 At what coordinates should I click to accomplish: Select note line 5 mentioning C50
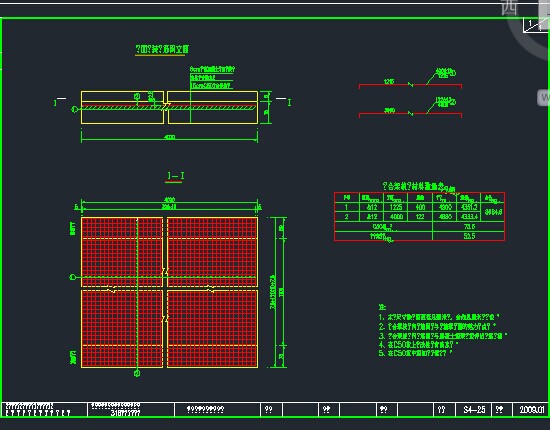click(415, 353)
